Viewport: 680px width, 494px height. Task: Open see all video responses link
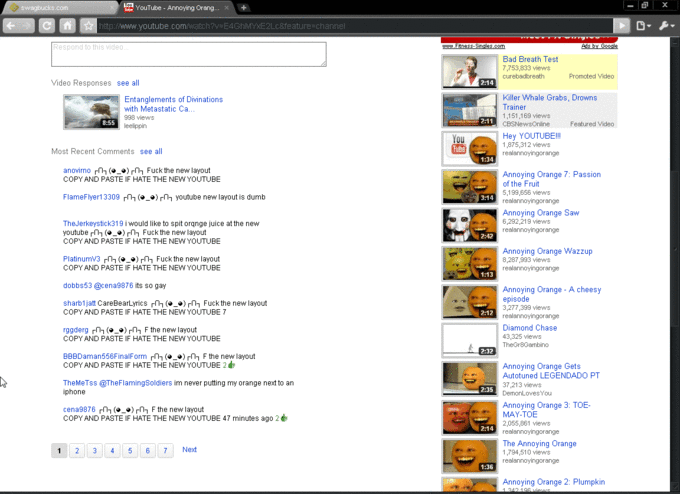128,83
